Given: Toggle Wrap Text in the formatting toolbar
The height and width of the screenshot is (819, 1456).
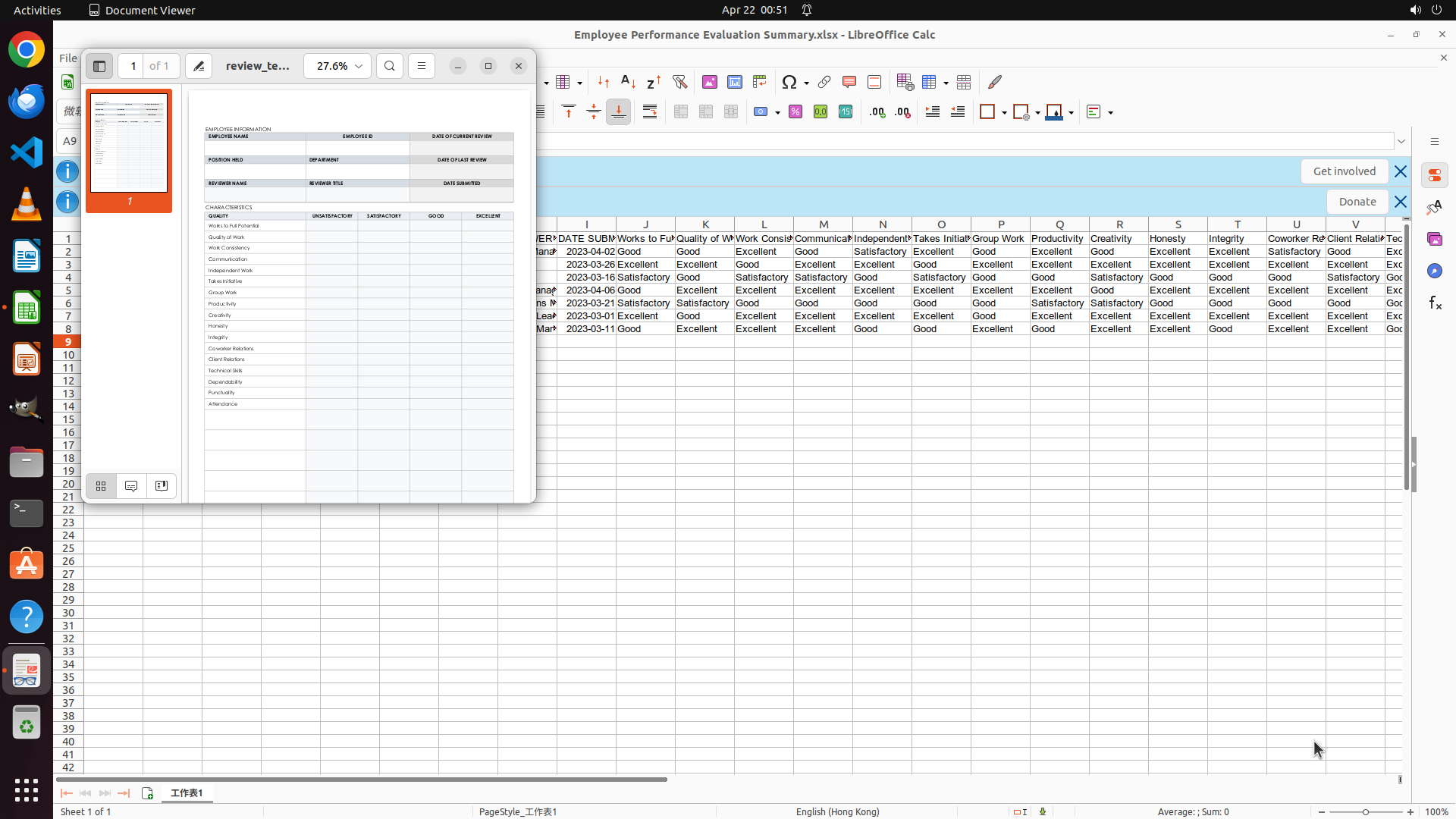Looking at the screenshot, I should [x=650, y=112].
